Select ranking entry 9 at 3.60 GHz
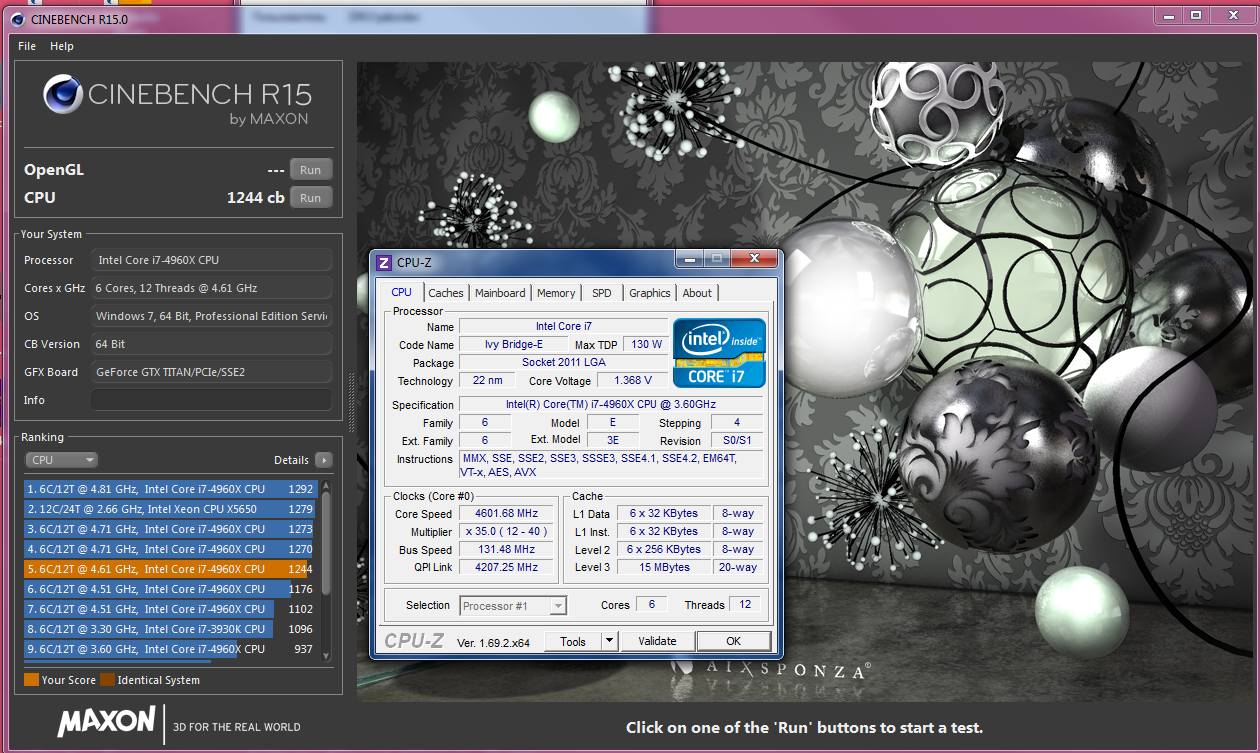The height and width of the screenshot is (753, 1260). point(170,649)
